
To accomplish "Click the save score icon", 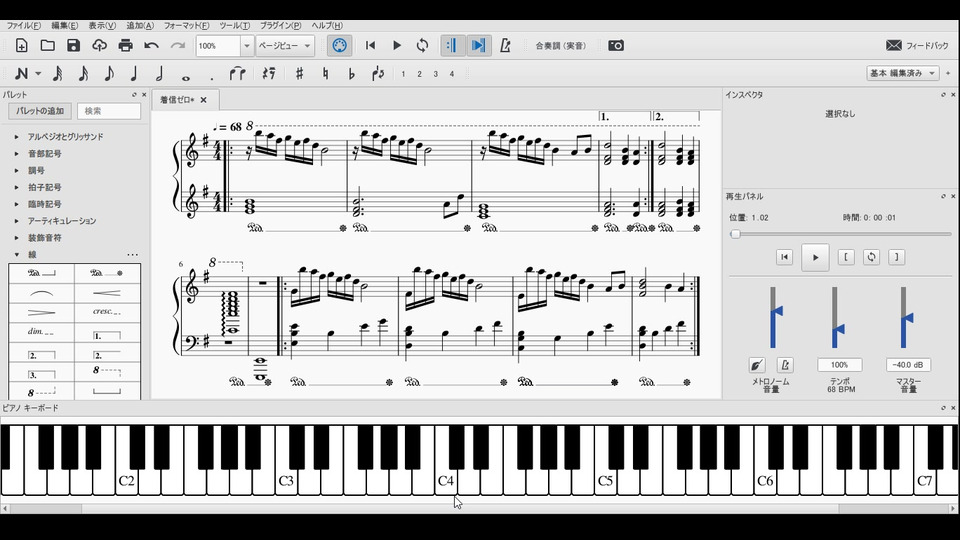I will point(73,46).
